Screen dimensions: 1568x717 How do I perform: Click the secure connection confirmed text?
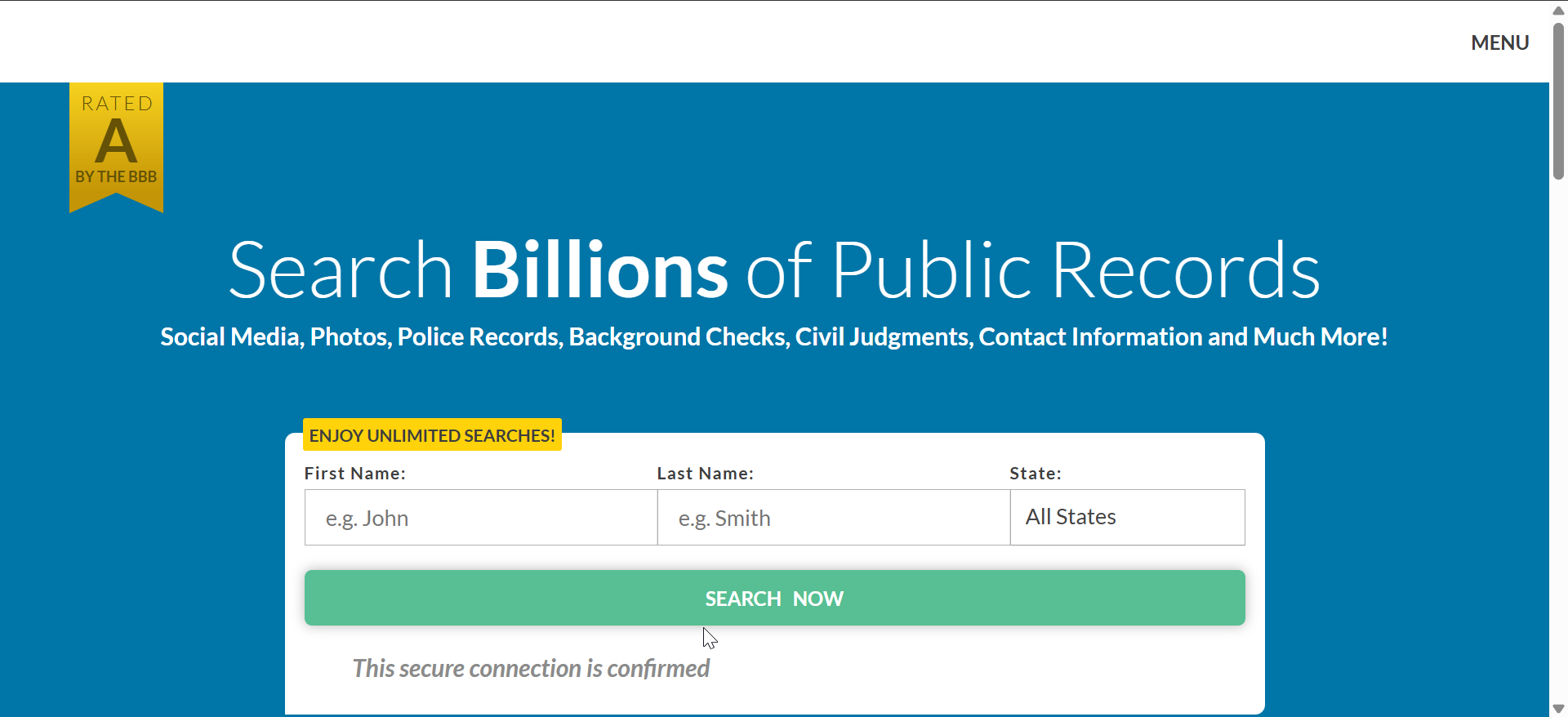point(531,668)
